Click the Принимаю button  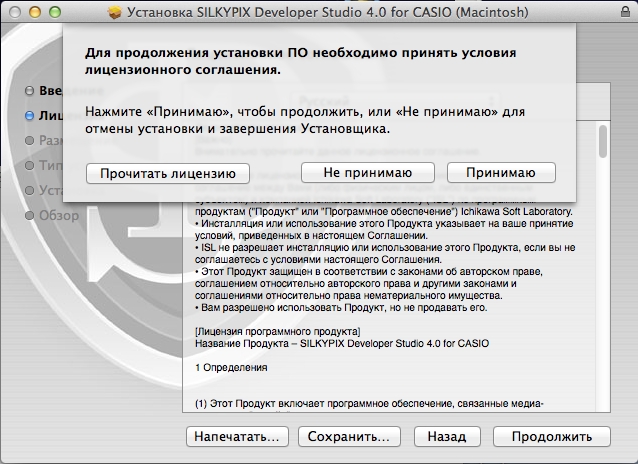(501, 173)
